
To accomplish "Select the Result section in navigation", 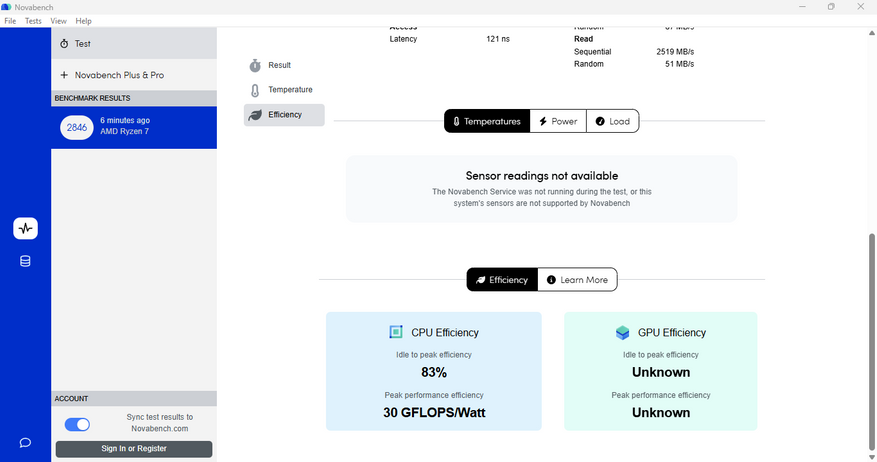I will click(x=279, y=65).
